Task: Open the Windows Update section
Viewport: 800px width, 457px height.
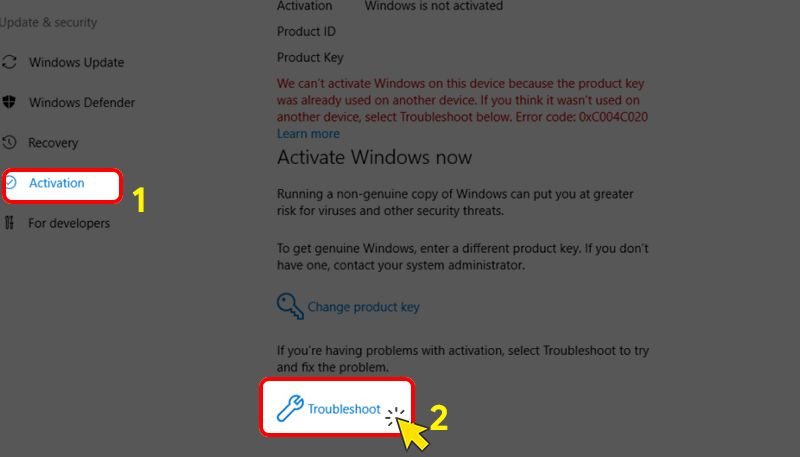Action: [x=77, y=62]
